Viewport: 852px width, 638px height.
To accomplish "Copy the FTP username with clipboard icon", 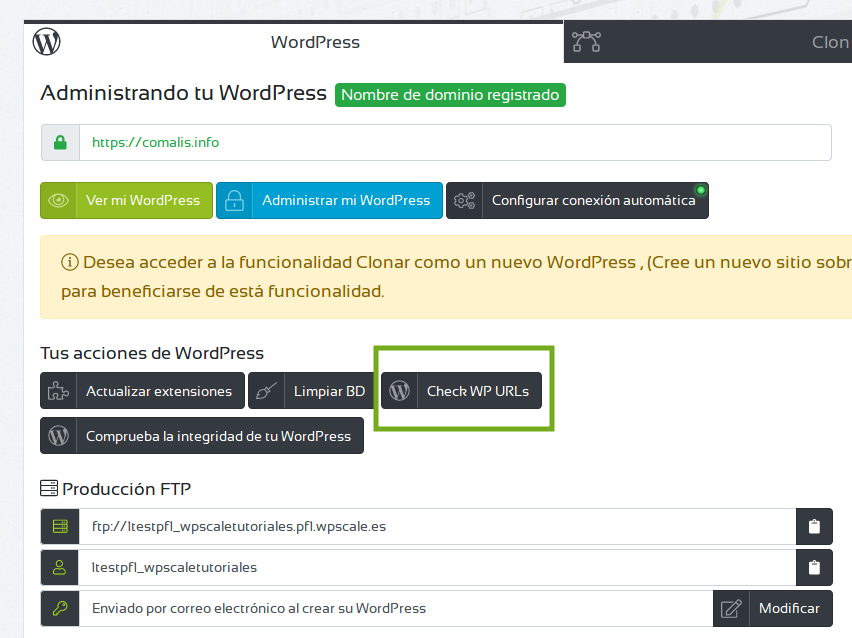I will (x=814, y=567).
